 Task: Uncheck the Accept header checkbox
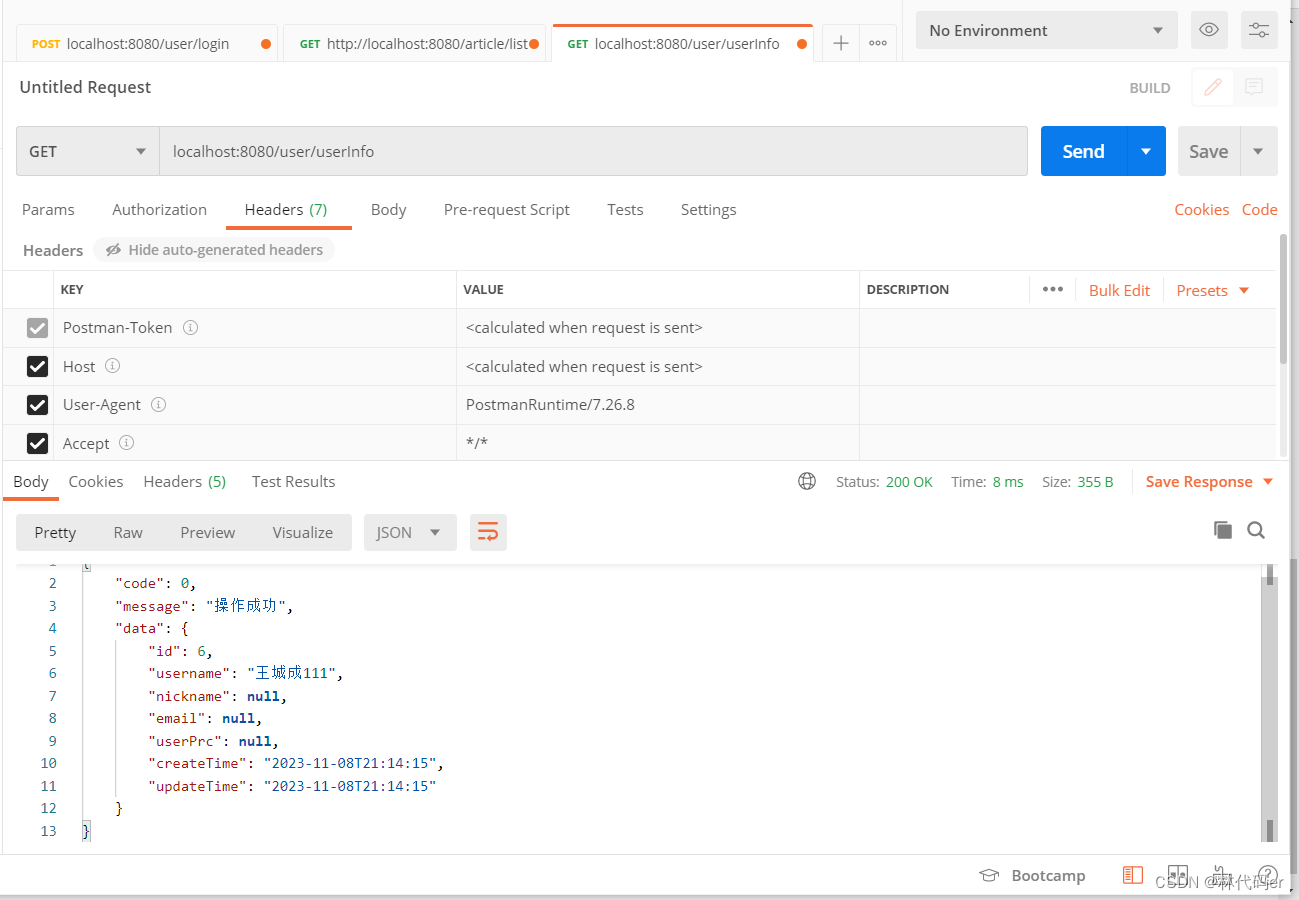coord(37,443)
